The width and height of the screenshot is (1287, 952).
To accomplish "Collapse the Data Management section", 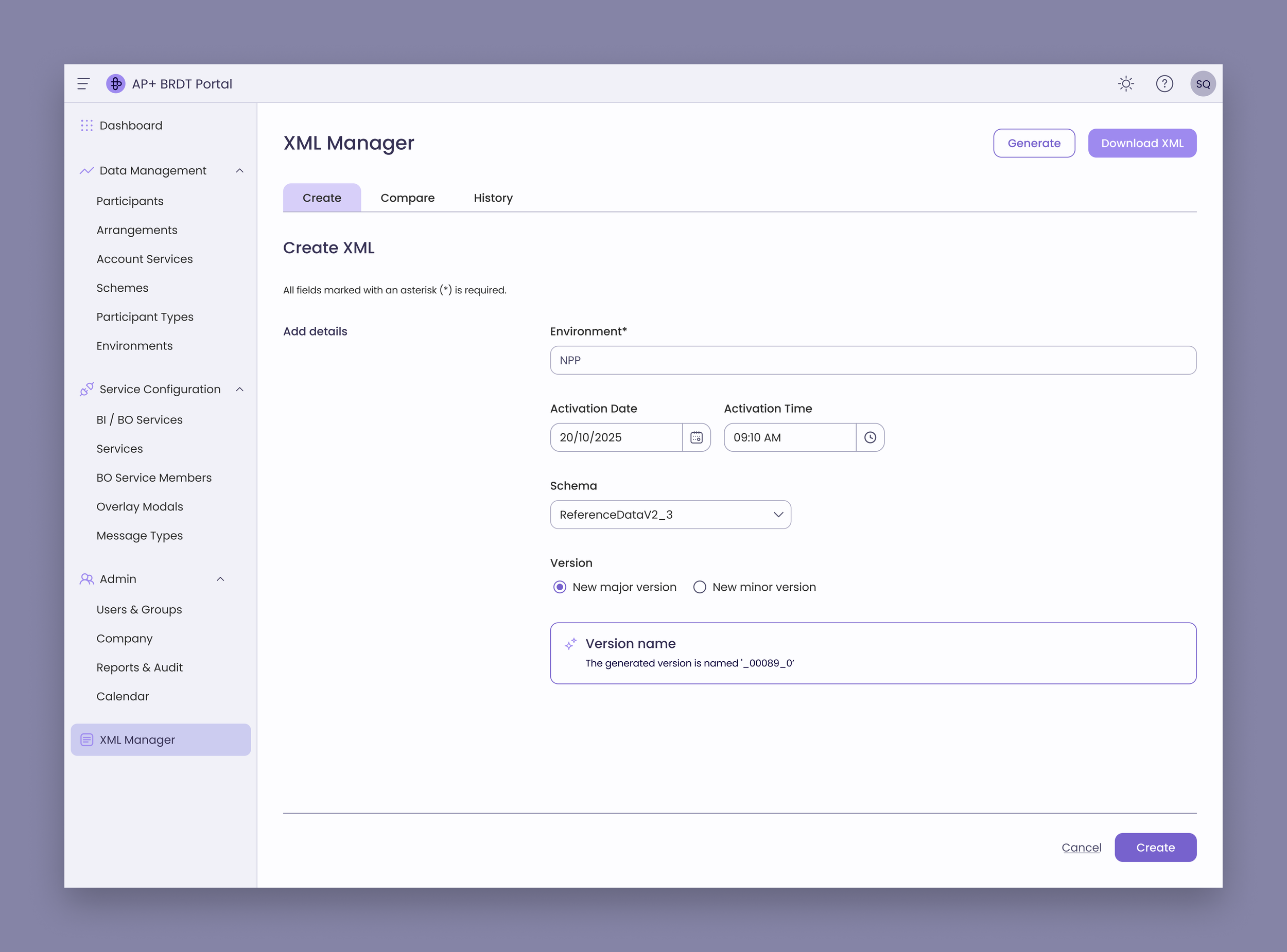I will click(240, 170).
